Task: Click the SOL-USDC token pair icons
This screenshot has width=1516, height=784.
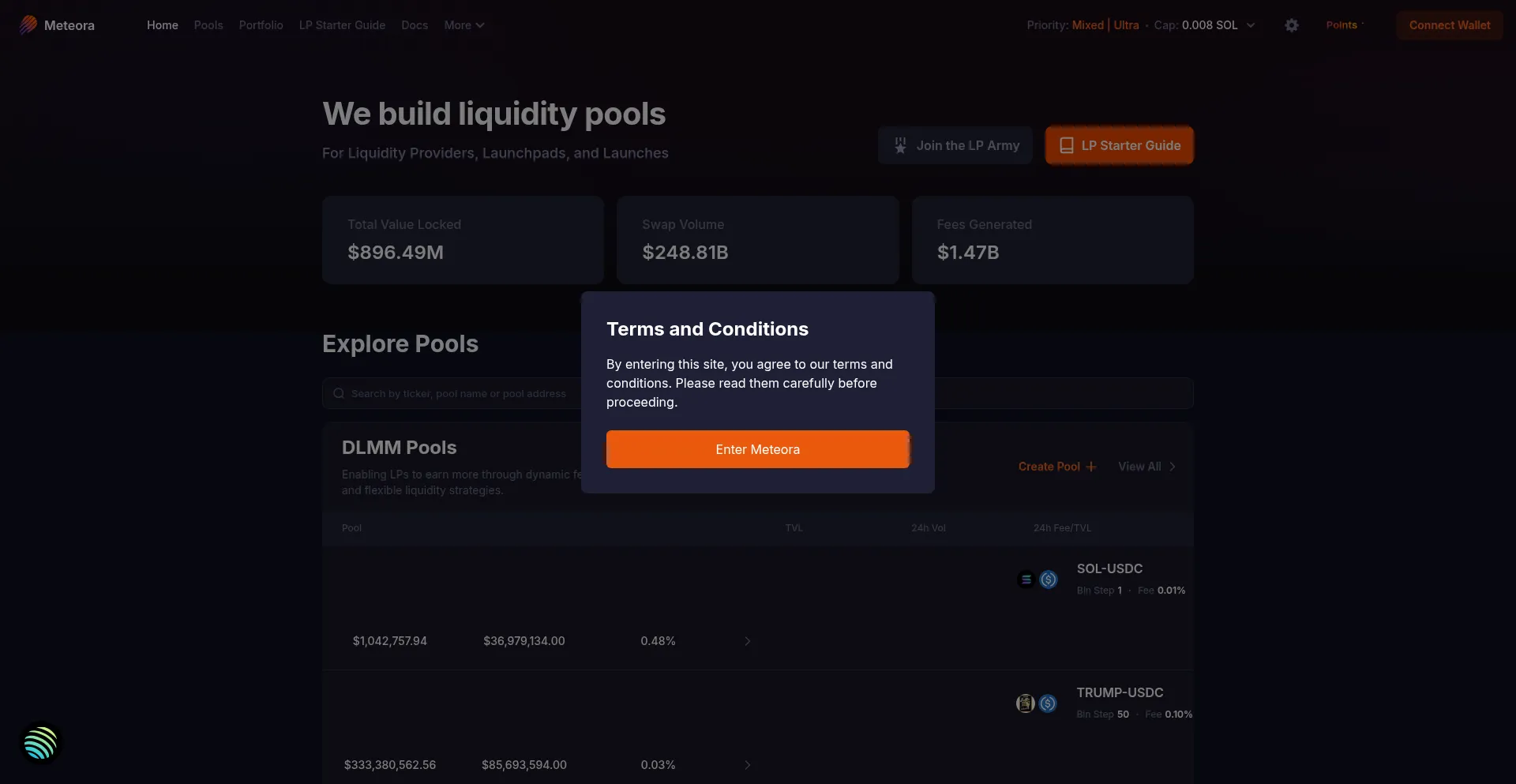Action: [1038, 580]
